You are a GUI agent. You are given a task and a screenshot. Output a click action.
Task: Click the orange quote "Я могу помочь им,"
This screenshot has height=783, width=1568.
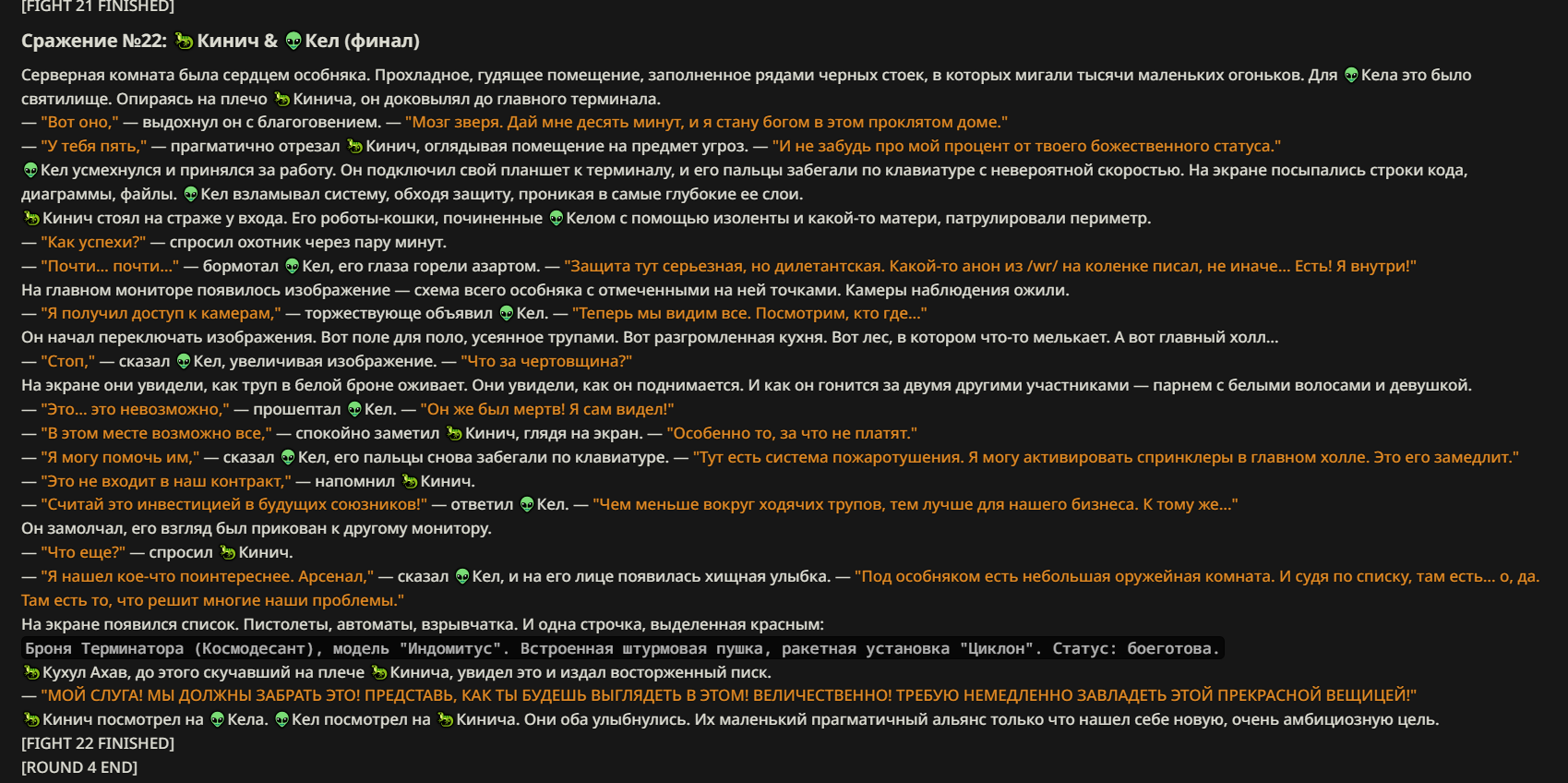tap(120, 457)
